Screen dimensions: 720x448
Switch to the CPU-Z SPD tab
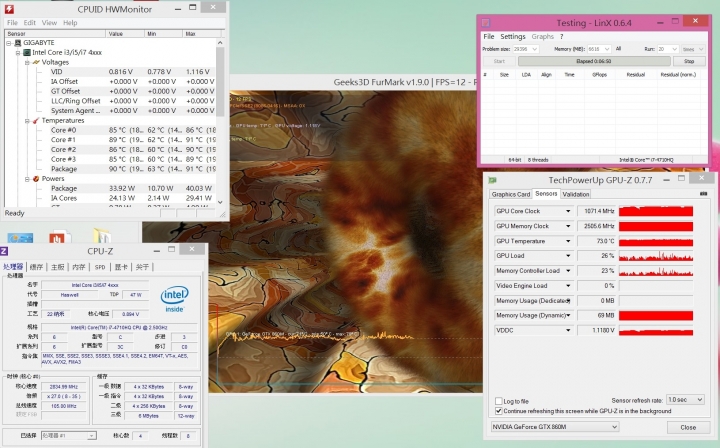[100, 267]
